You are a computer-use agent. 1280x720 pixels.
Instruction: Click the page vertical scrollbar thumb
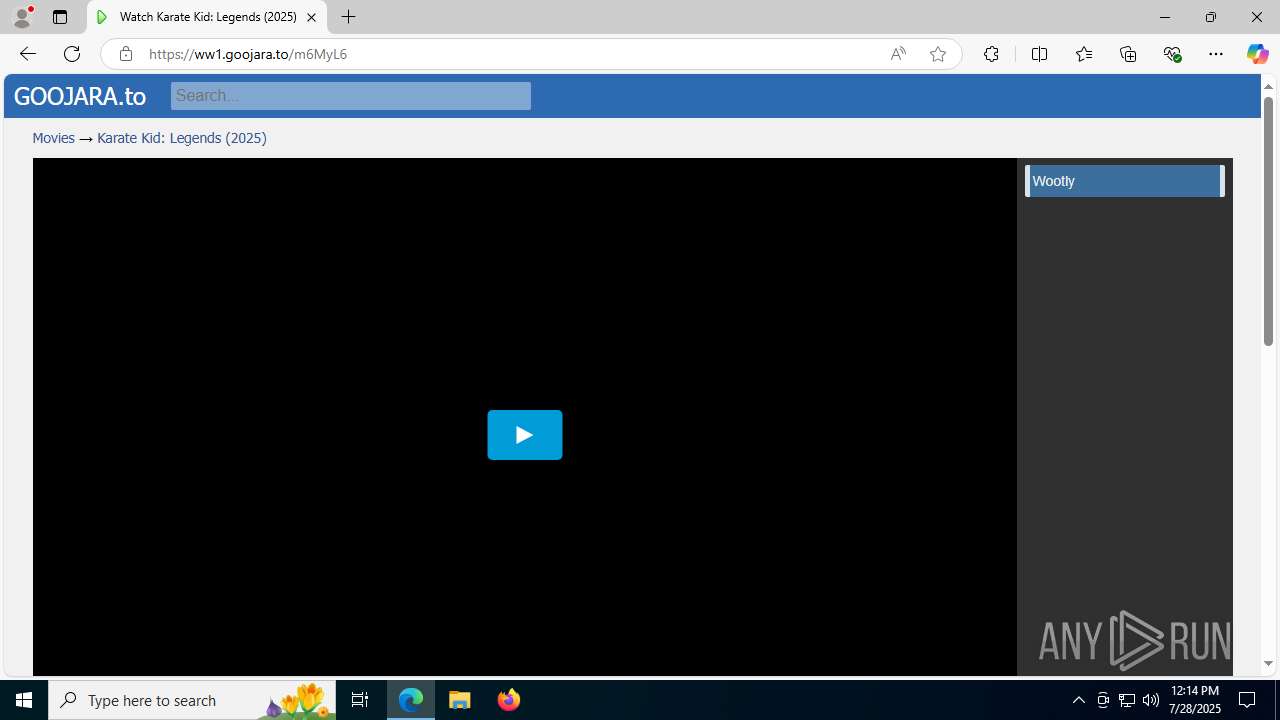click(1268, 222)
